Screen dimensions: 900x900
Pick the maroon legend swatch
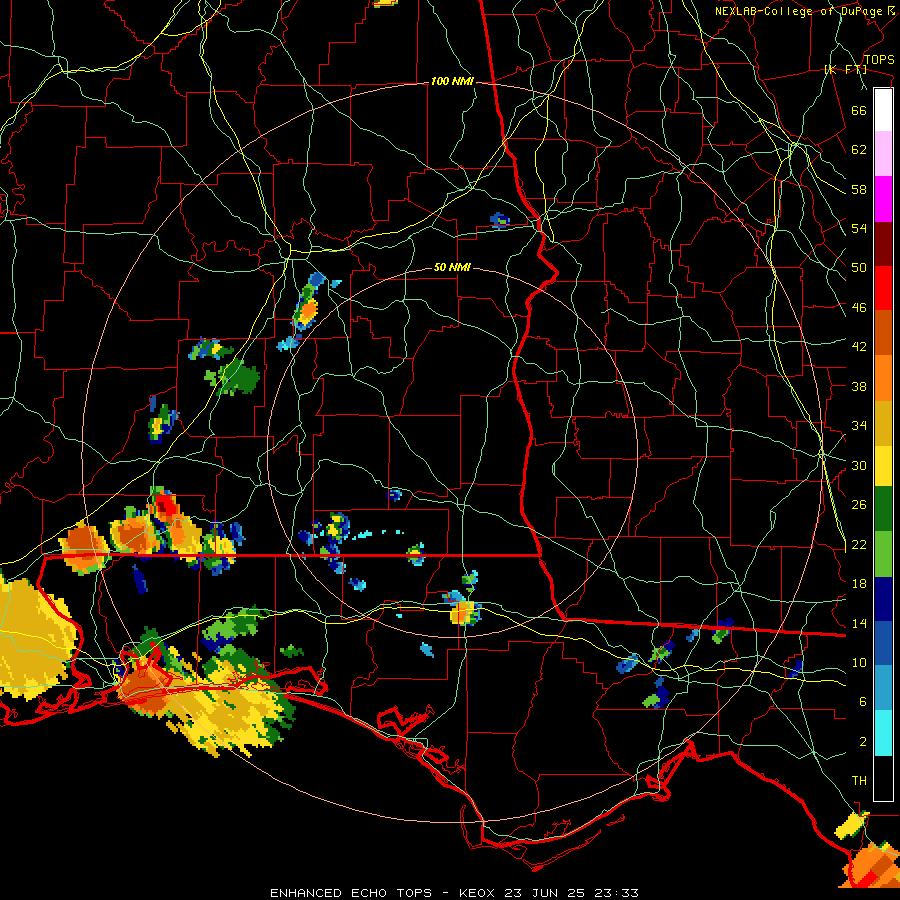(883, 244)
